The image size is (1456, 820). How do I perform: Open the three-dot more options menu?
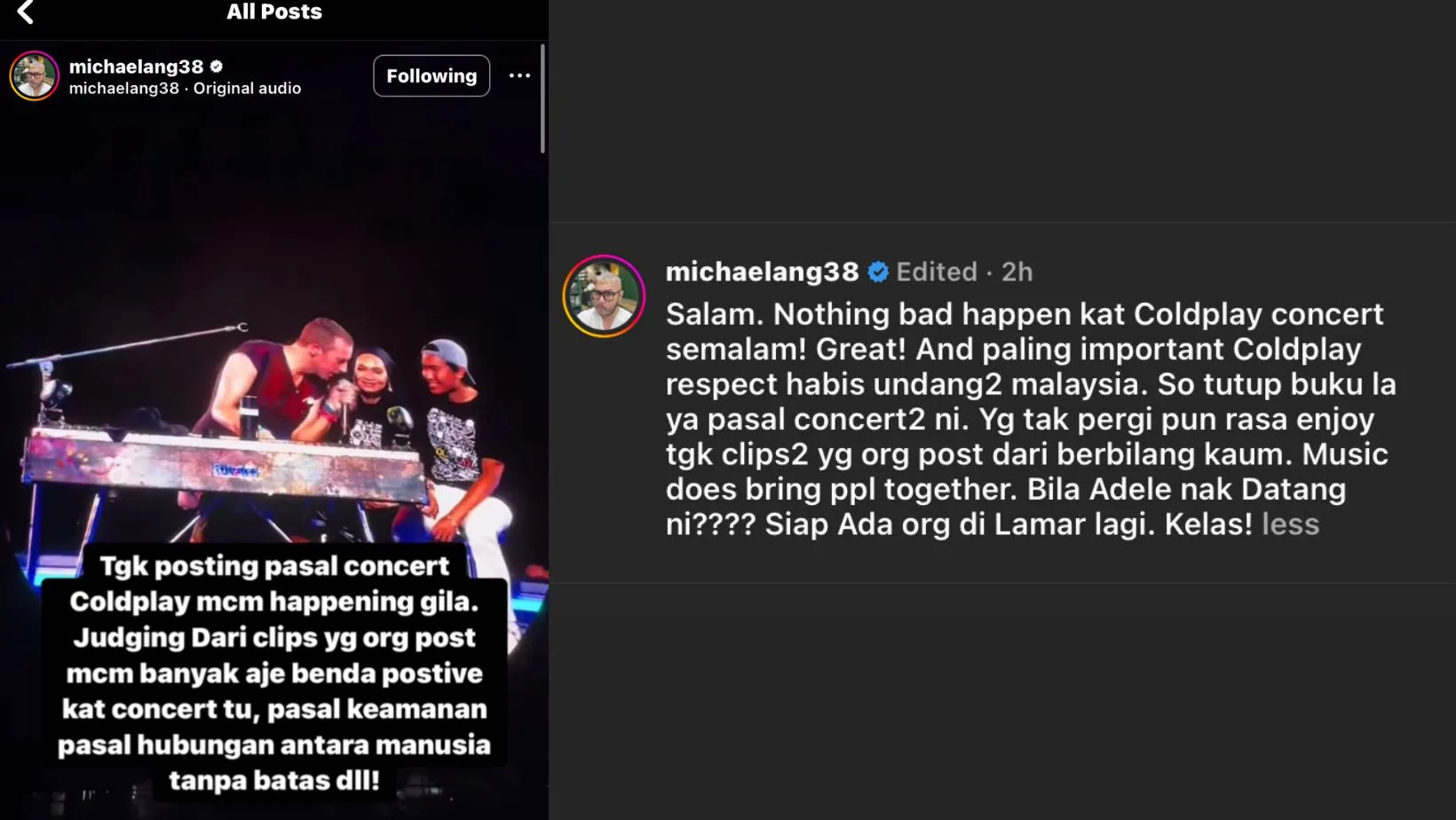point(519,76)
